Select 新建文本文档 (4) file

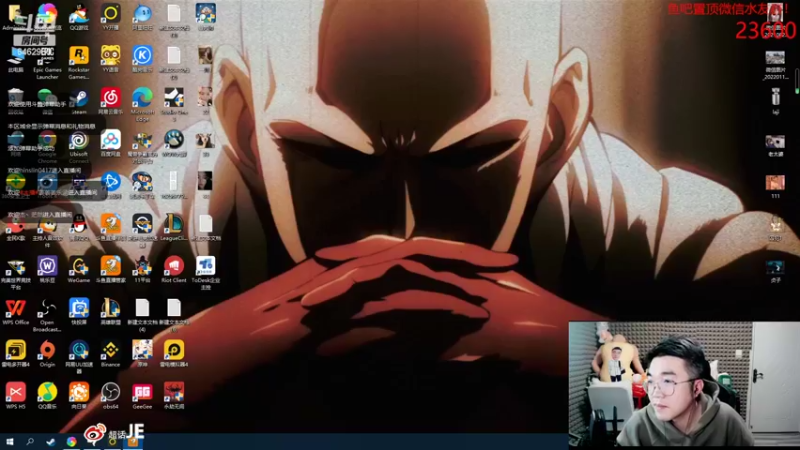[142, 315]
